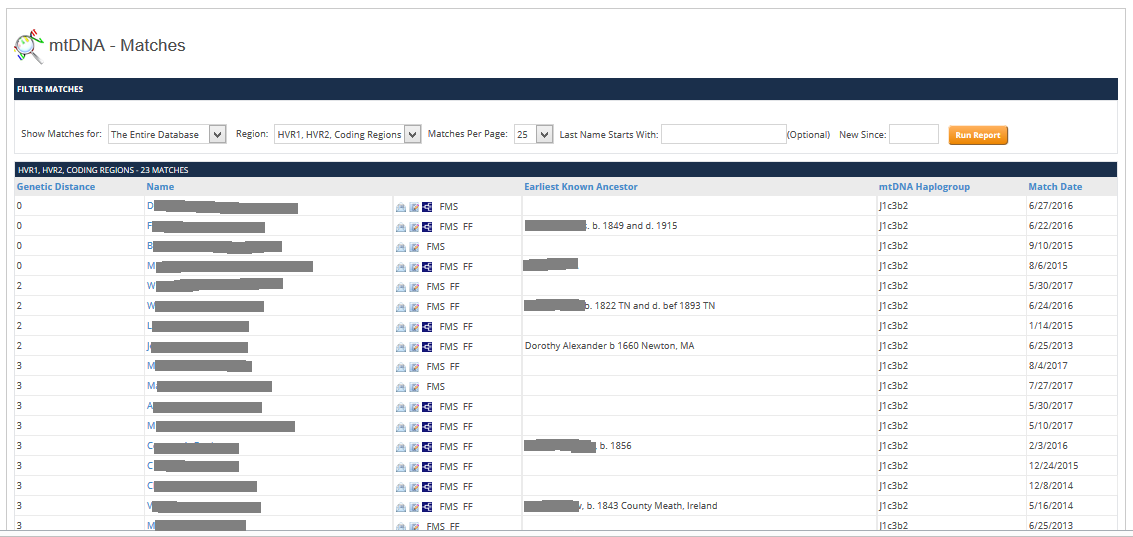Sort by Match Date header
1133x537 pixels.
point(1055,186)
